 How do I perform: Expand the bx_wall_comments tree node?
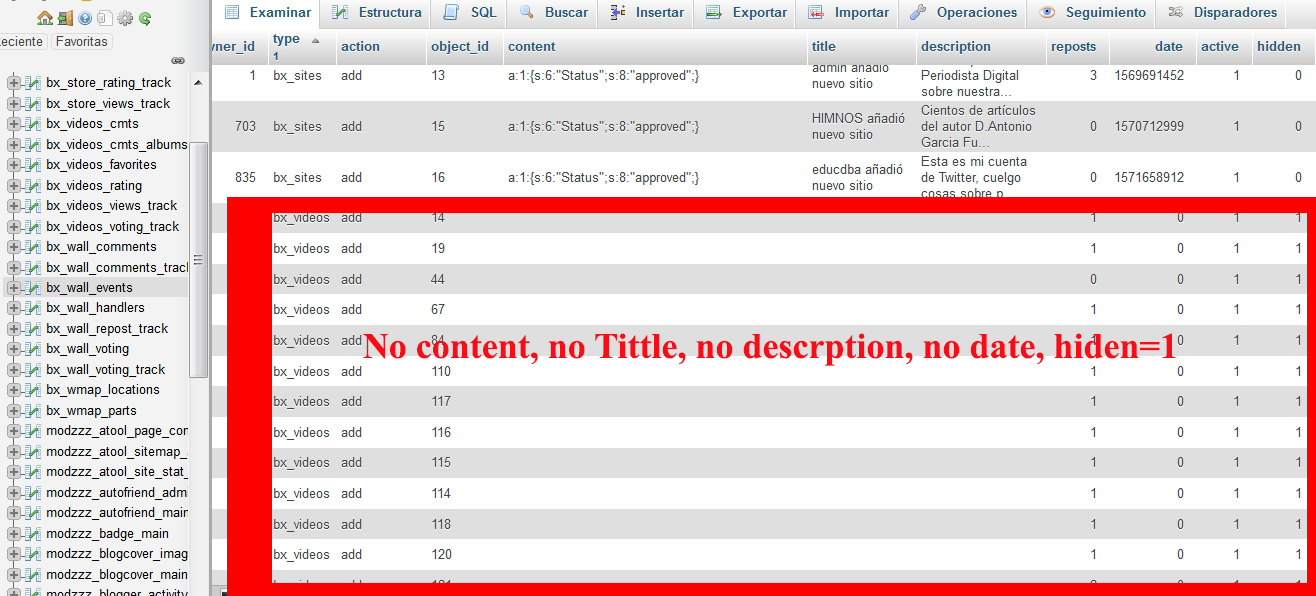pyautogui.click(x=14, y=247)
